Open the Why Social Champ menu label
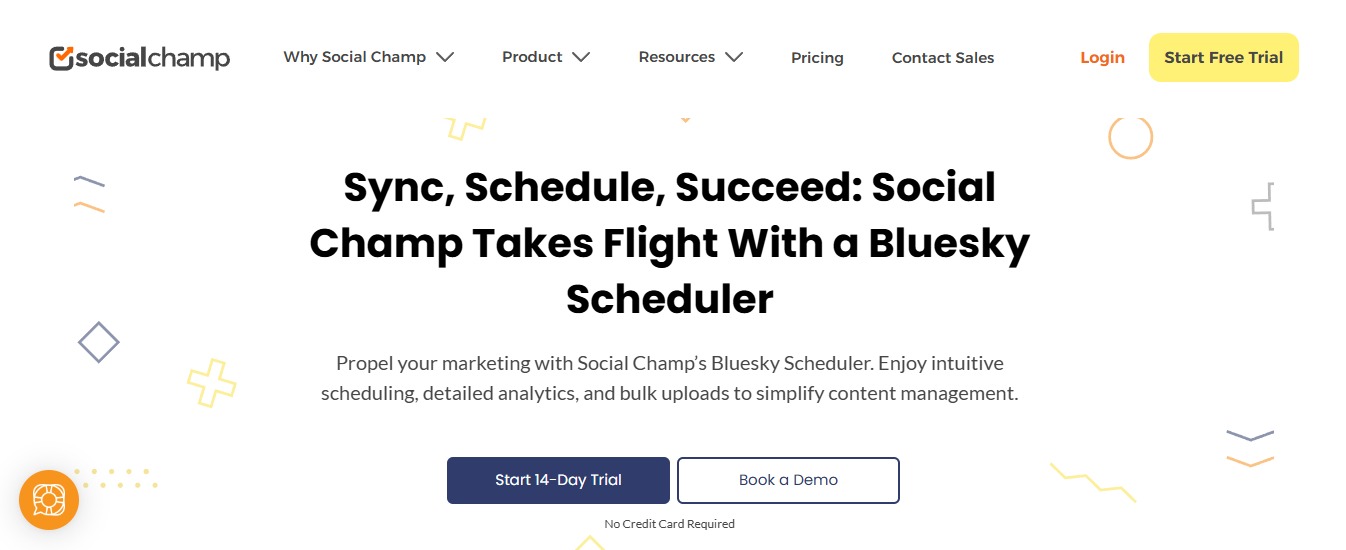1346x550 pixels. tap(354, 57)
